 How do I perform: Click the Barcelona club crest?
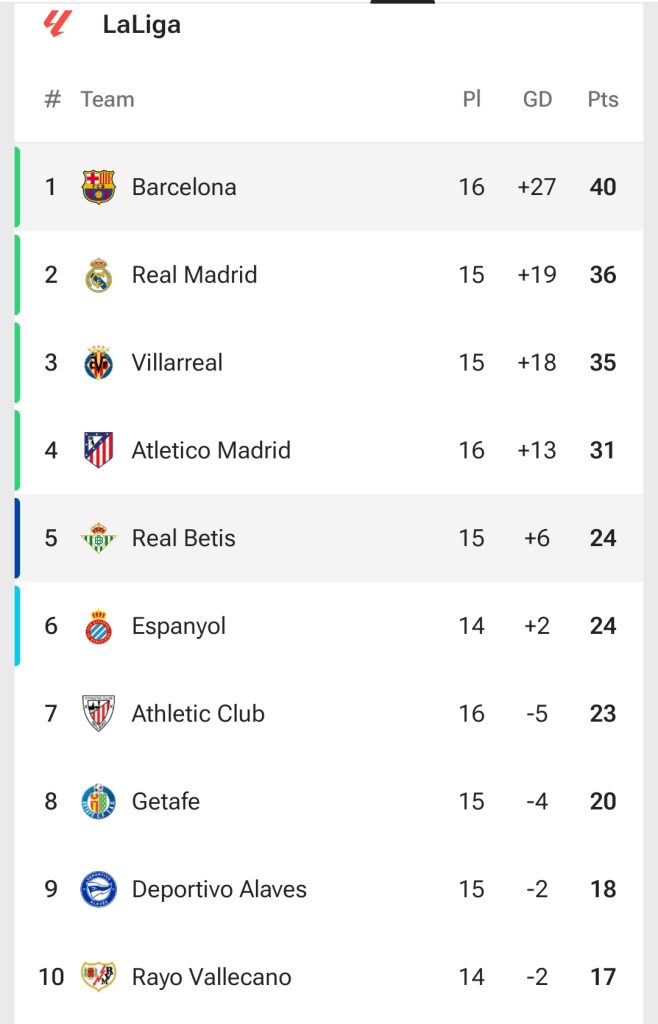99,187
